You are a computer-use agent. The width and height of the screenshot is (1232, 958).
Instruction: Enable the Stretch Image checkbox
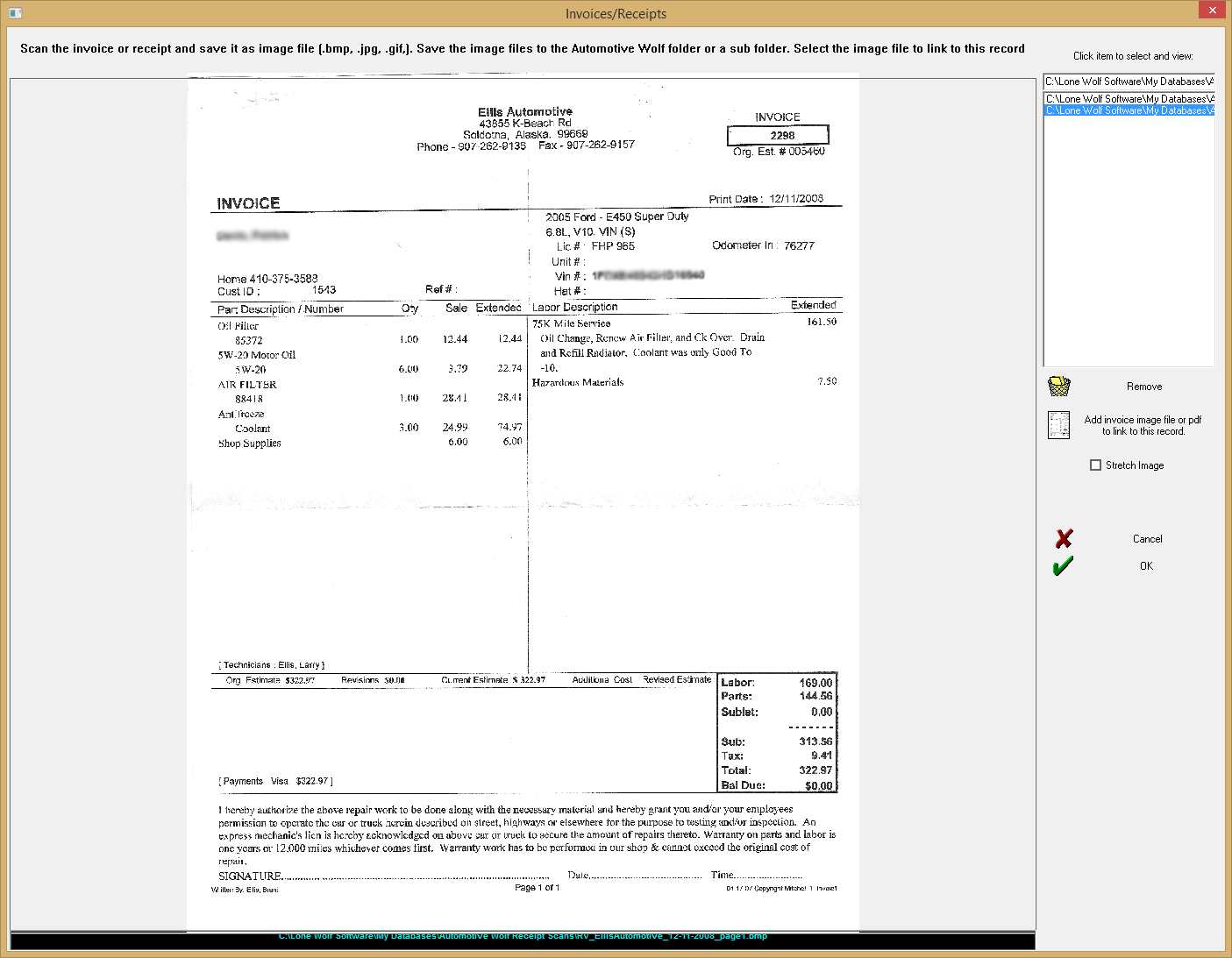click(1095, 465)
